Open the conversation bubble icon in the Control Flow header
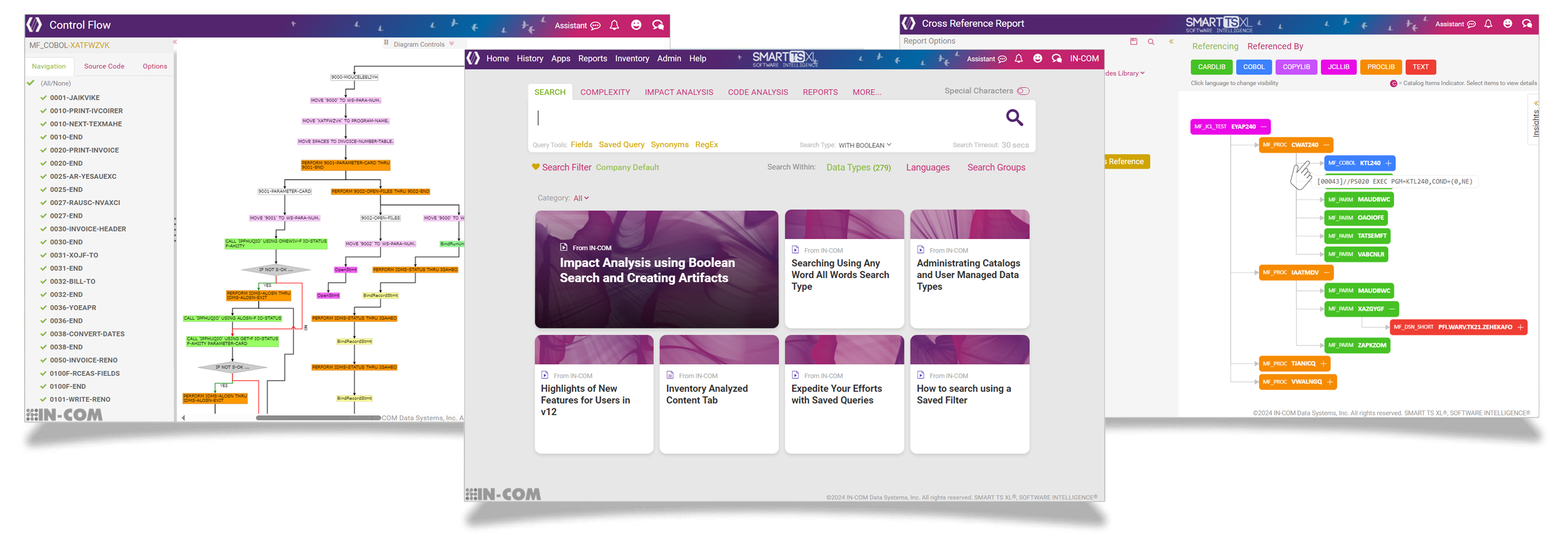 coord(658,26)
